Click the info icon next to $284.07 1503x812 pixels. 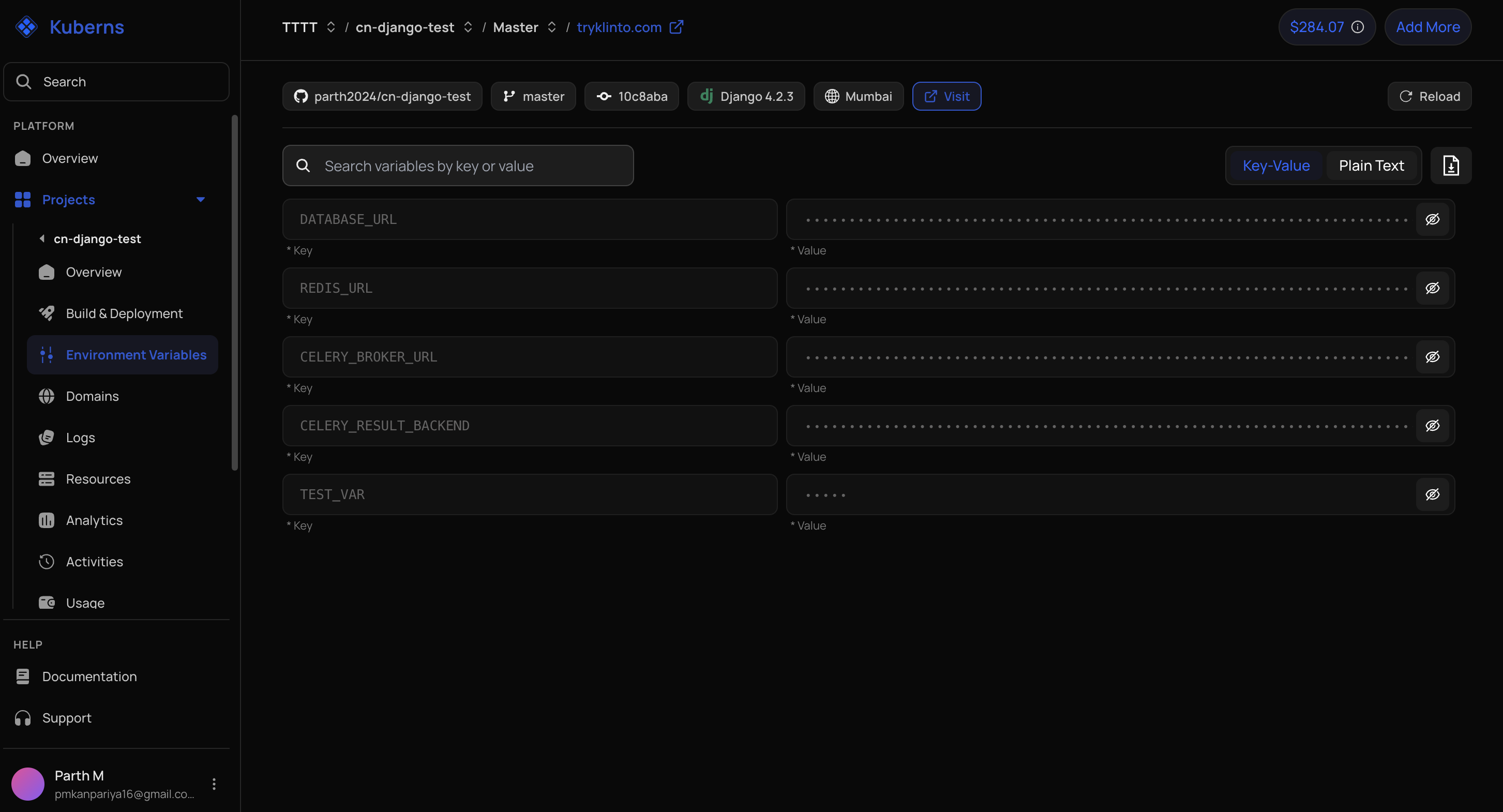point(1358,27)
